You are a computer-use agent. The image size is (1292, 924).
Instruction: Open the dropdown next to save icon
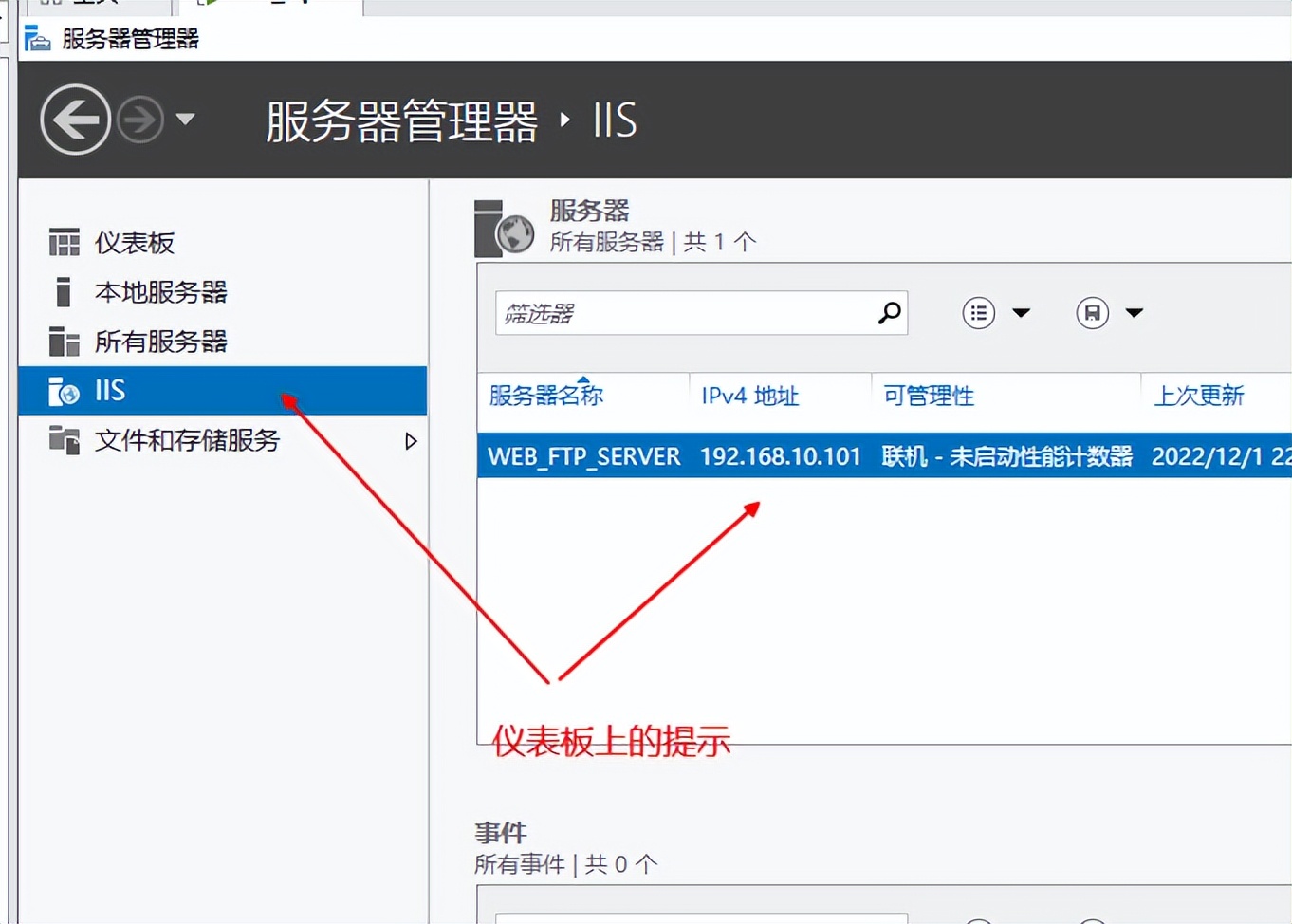pos(1135,312)
